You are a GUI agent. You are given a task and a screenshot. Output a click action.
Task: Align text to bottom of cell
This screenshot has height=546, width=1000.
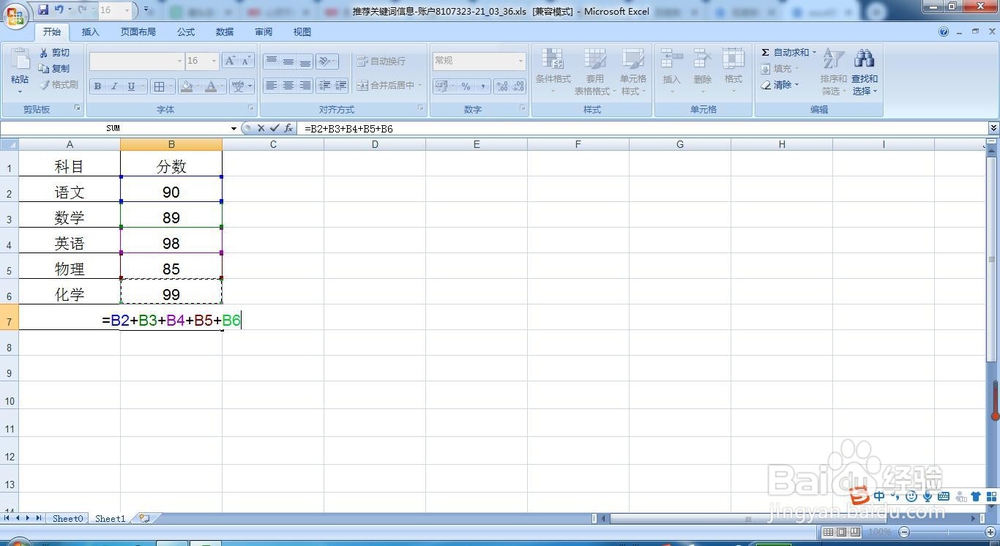(x=305, y=61)
